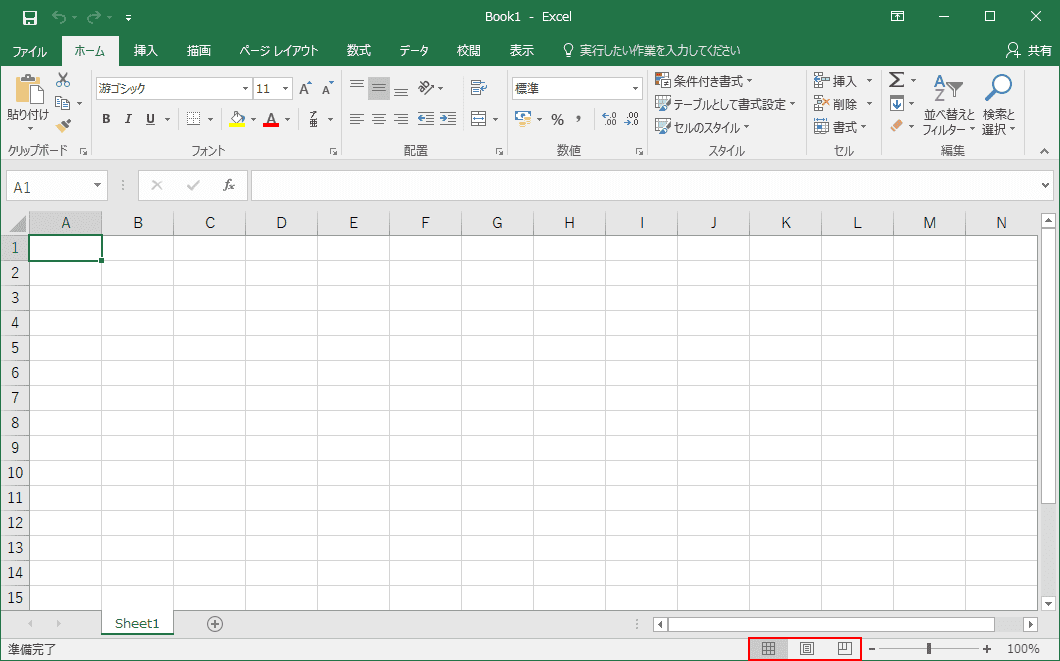Click the Ribbon Display Options icon
Viewport: 1060px width, 661px height.
pos(898,16)
